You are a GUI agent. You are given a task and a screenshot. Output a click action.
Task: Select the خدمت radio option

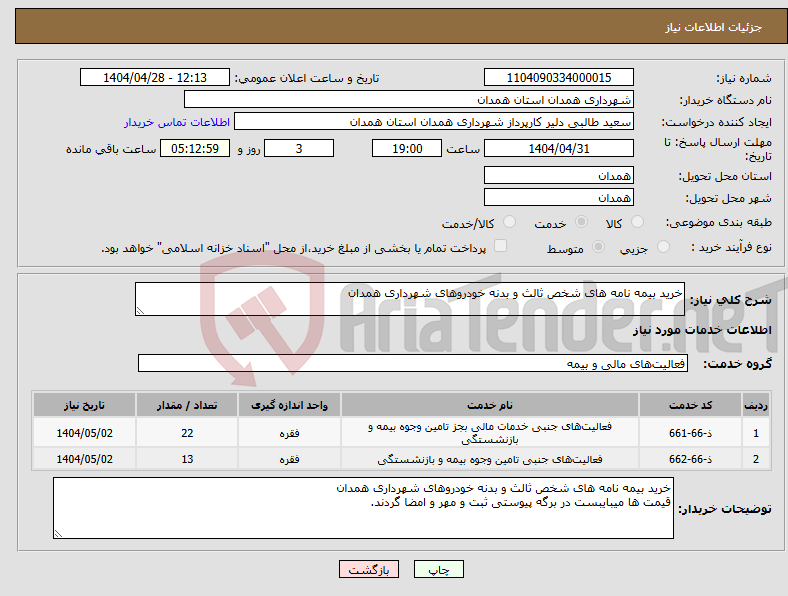click(x=582, y=223)
